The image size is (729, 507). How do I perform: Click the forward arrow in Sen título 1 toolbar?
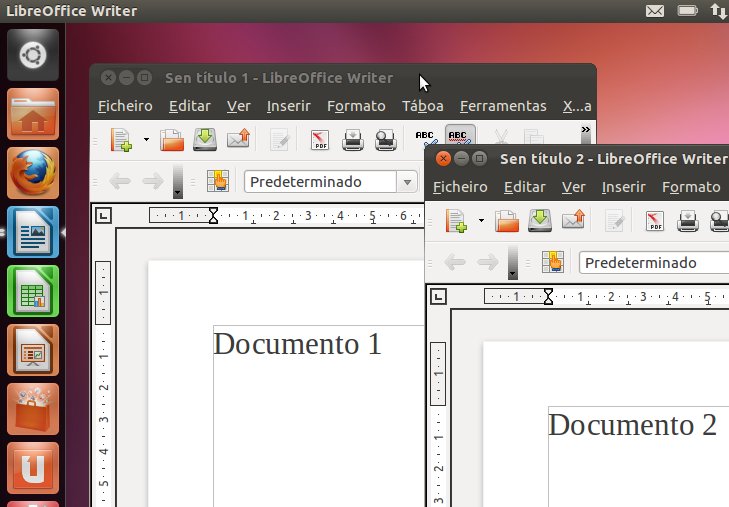[152, 181]
